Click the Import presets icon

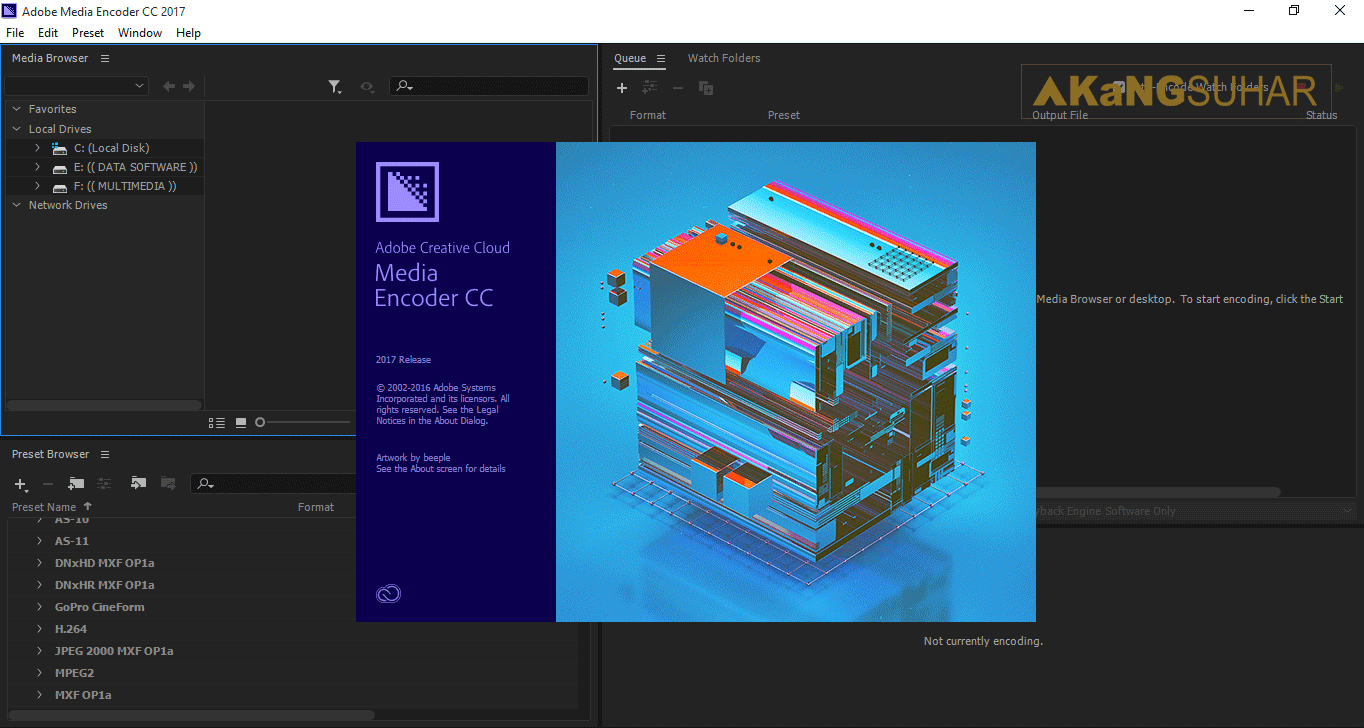click(x=138, y=483)
